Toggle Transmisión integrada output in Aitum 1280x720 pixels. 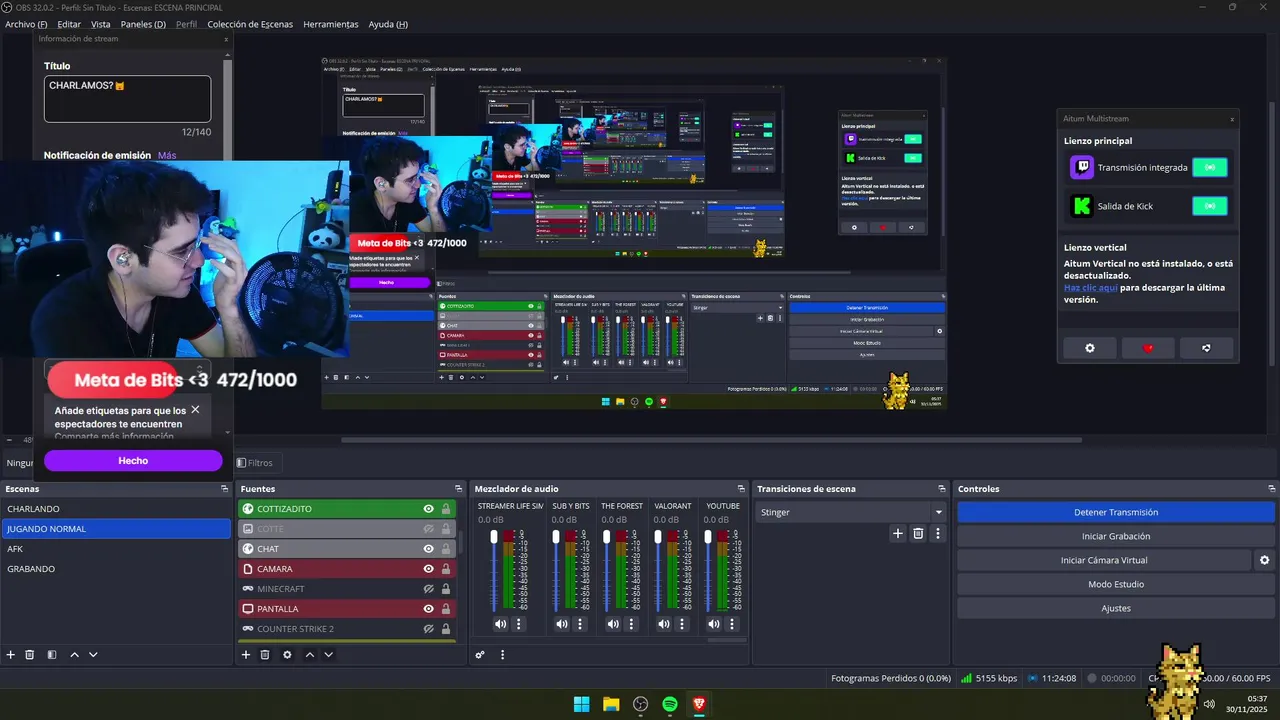point(1210,167)
